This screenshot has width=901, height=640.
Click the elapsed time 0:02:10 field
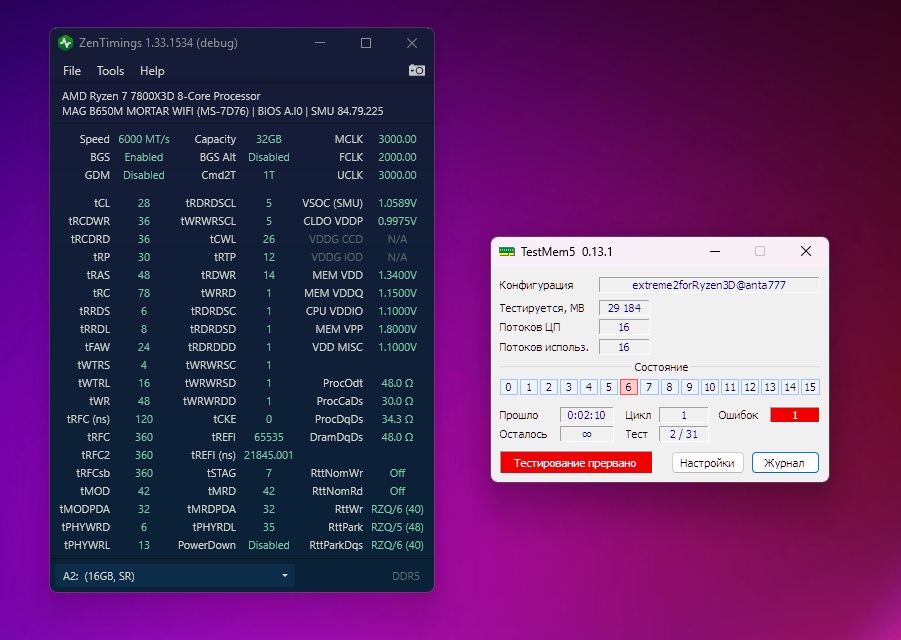coord(586,415)
